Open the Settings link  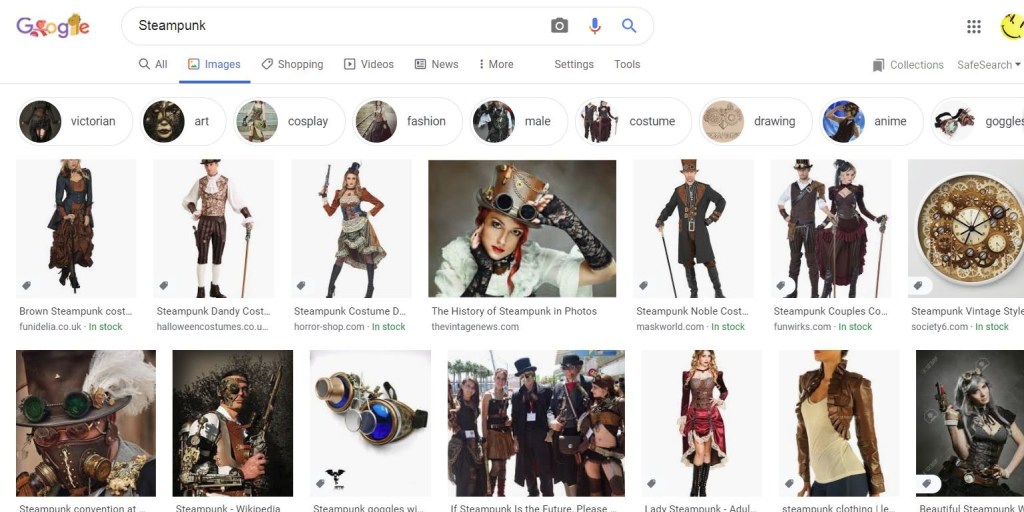pos(574,64)
